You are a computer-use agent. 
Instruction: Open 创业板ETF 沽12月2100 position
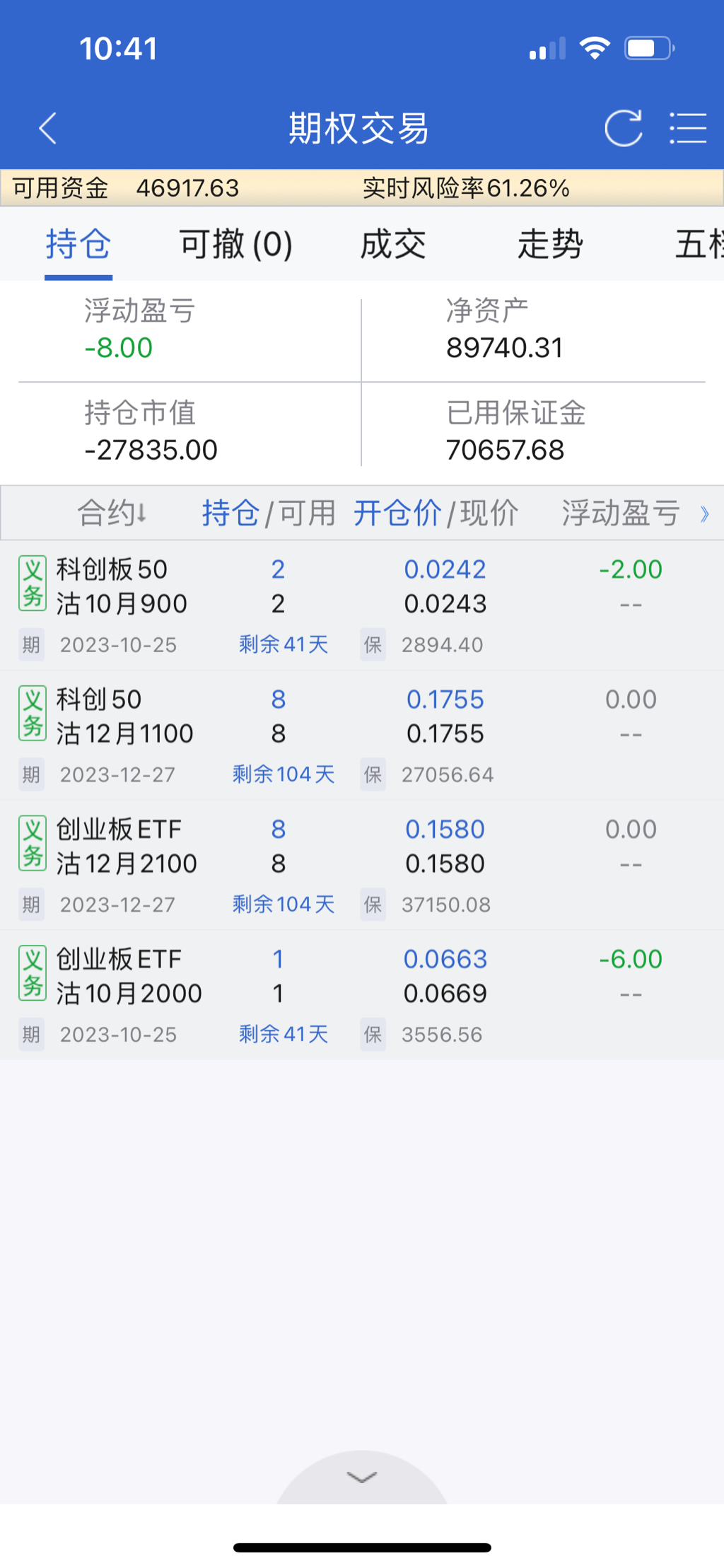pos(127,847)
